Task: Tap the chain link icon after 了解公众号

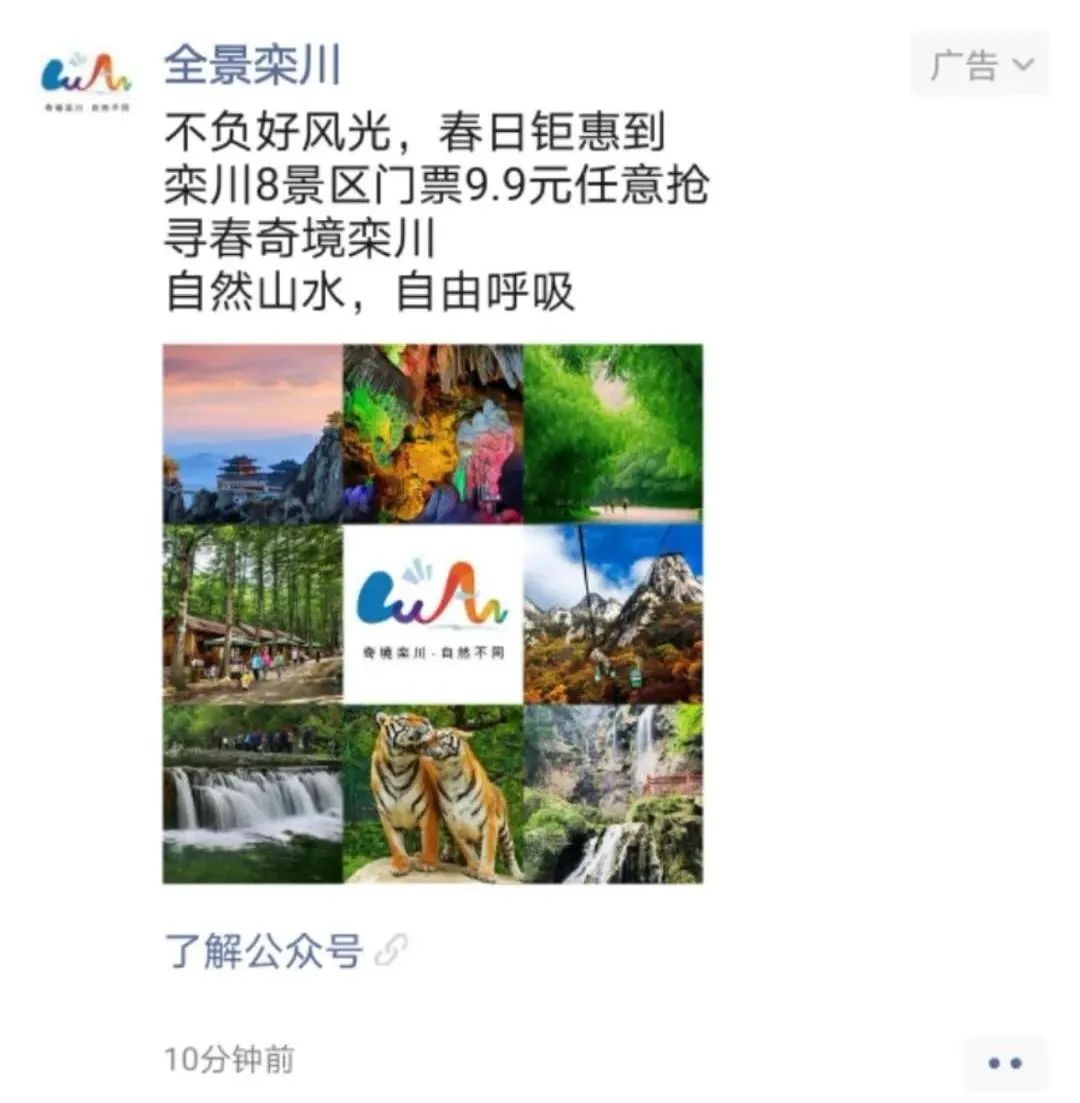Action: point(391,951)
